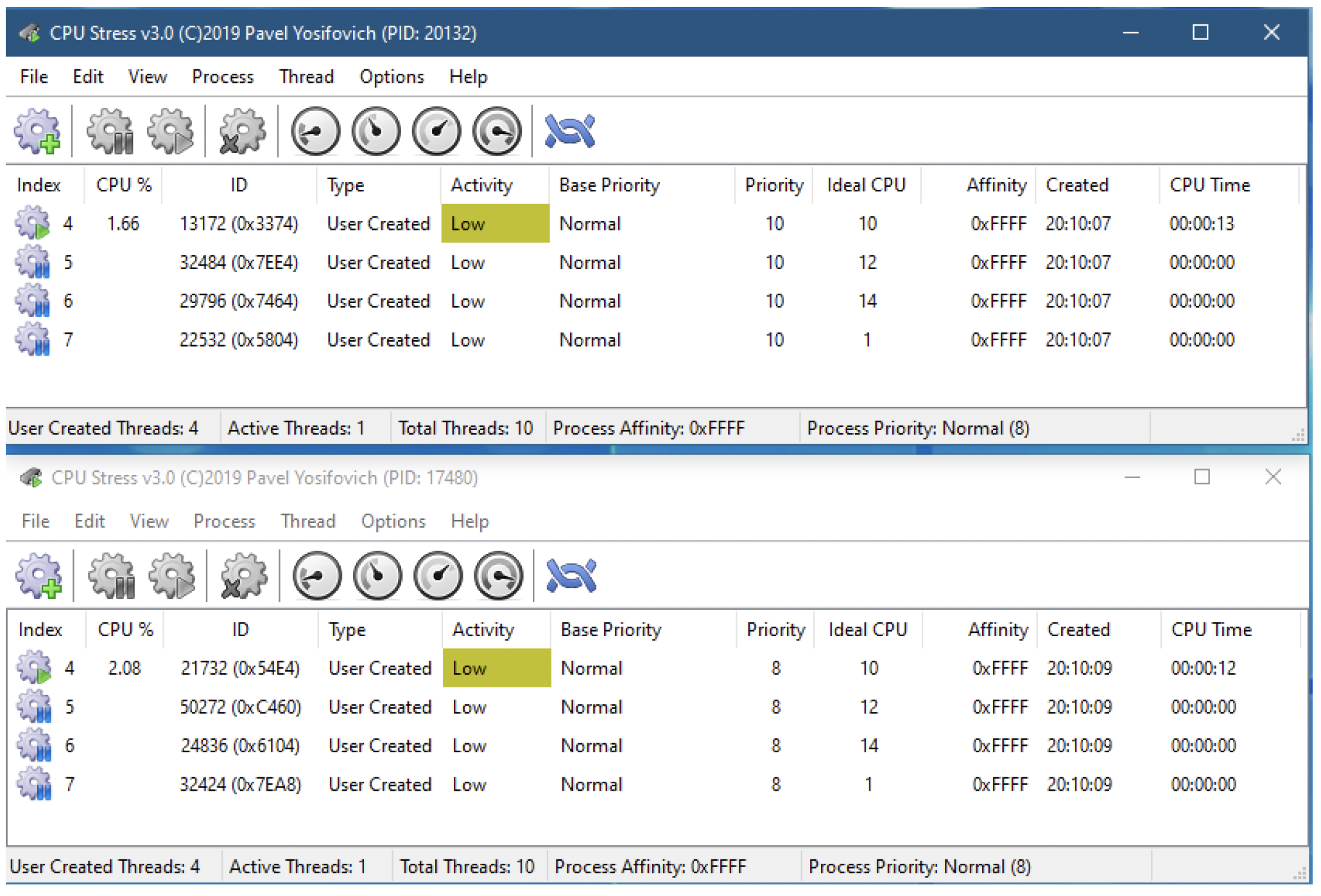This screenshot has width=1321, height=896.
Task: Click Create Thread icon in bottom window toolbar
Action: [x=39, y=576]
